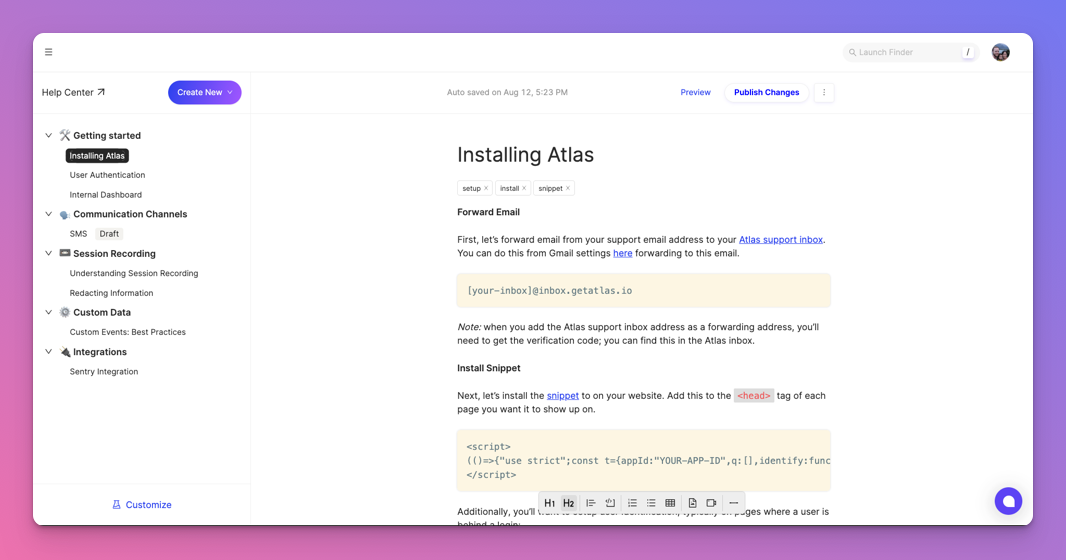This screenshot has width=1066, height=560.
Task: Insert a blockquote from toolbar
Action: (x=591, y=503)
